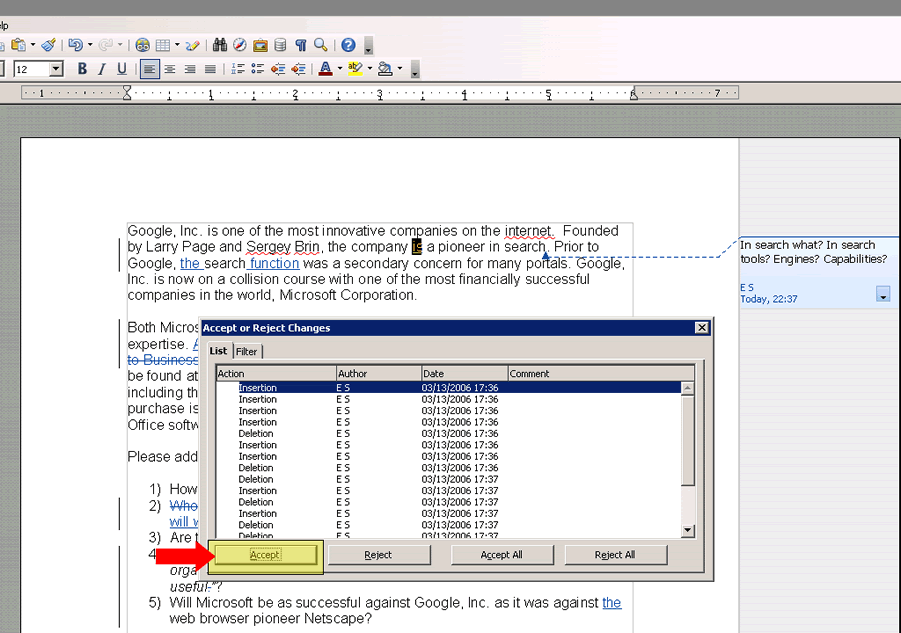Image resolution: width=901 pixels, height=633 pixels.
Task: Open the Data Sources database icon
Action: [280, 45]
